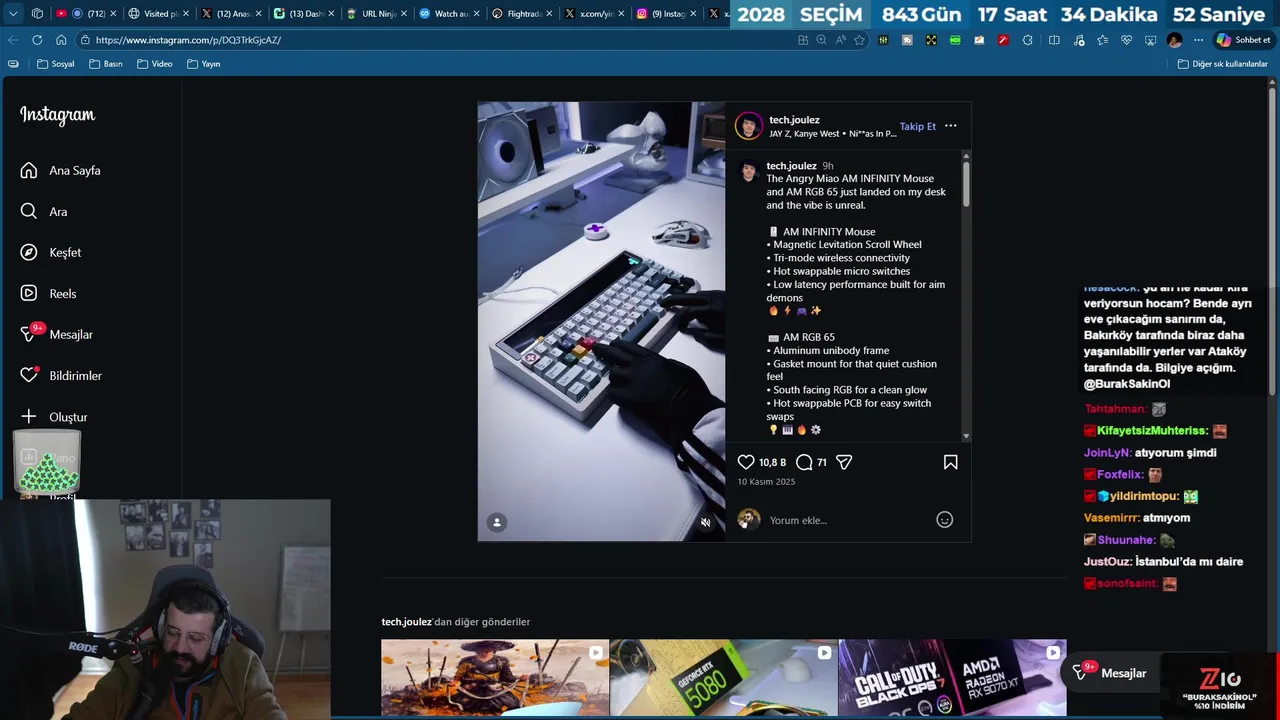
Task: Click the Yorum ekle comment field
Action: tap(848, 520)
